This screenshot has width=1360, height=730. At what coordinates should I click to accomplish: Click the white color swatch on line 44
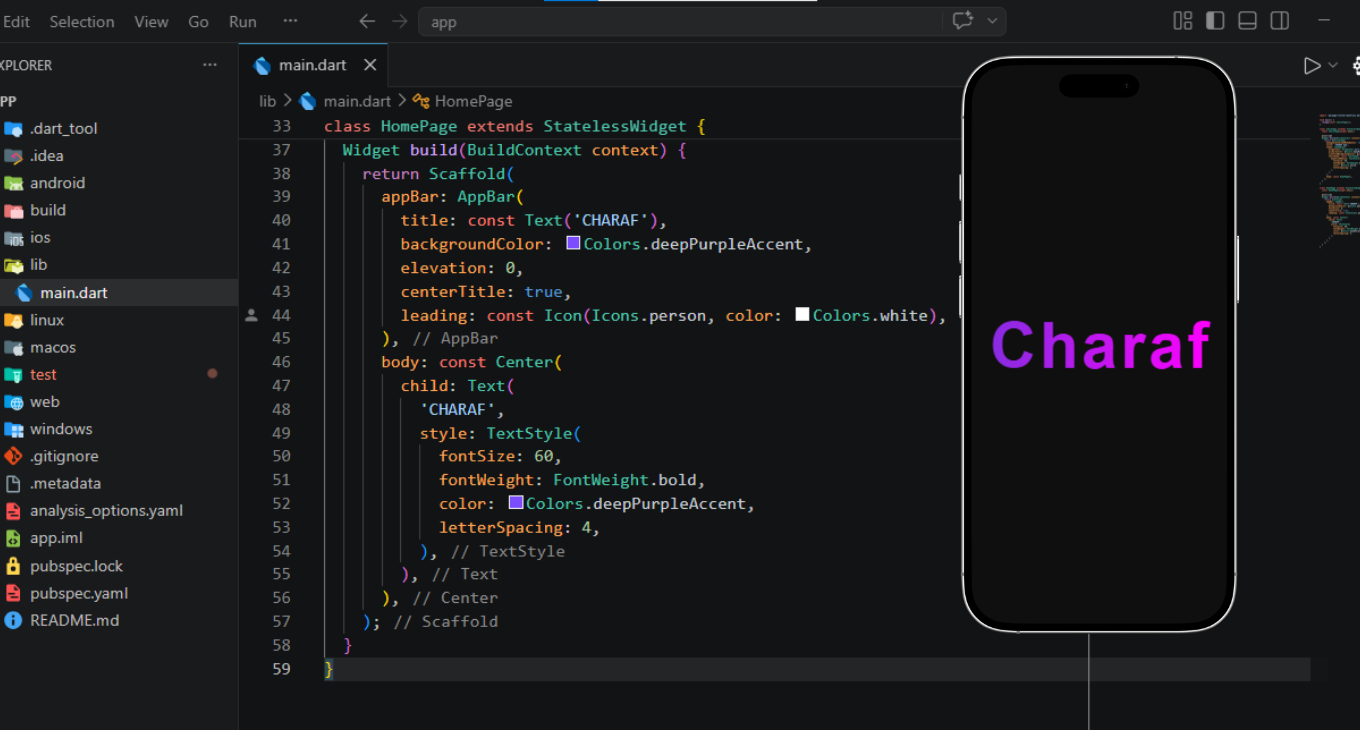pyautogui.click(x=802, y=314)
